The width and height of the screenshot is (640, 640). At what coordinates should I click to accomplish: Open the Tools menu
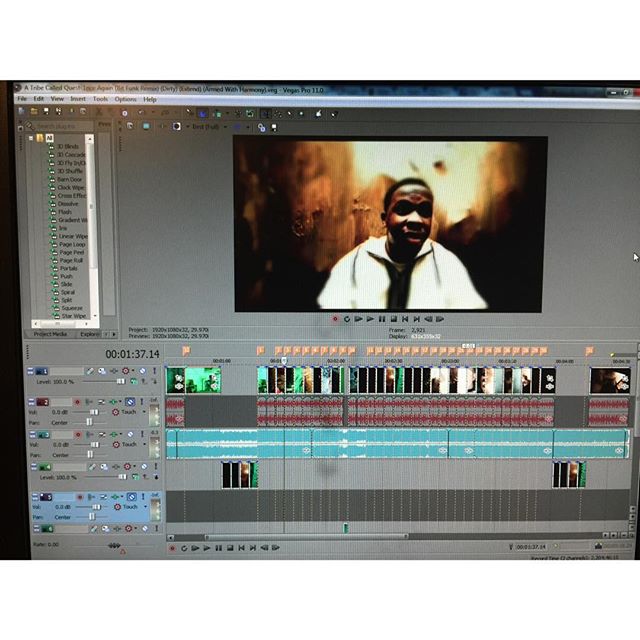tap(100, 99)
